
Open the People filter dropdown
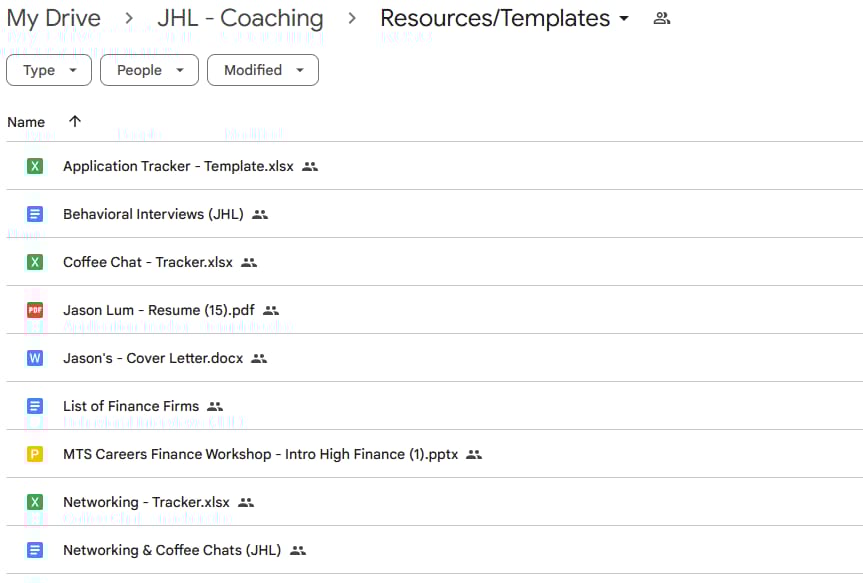coord(149,70)
